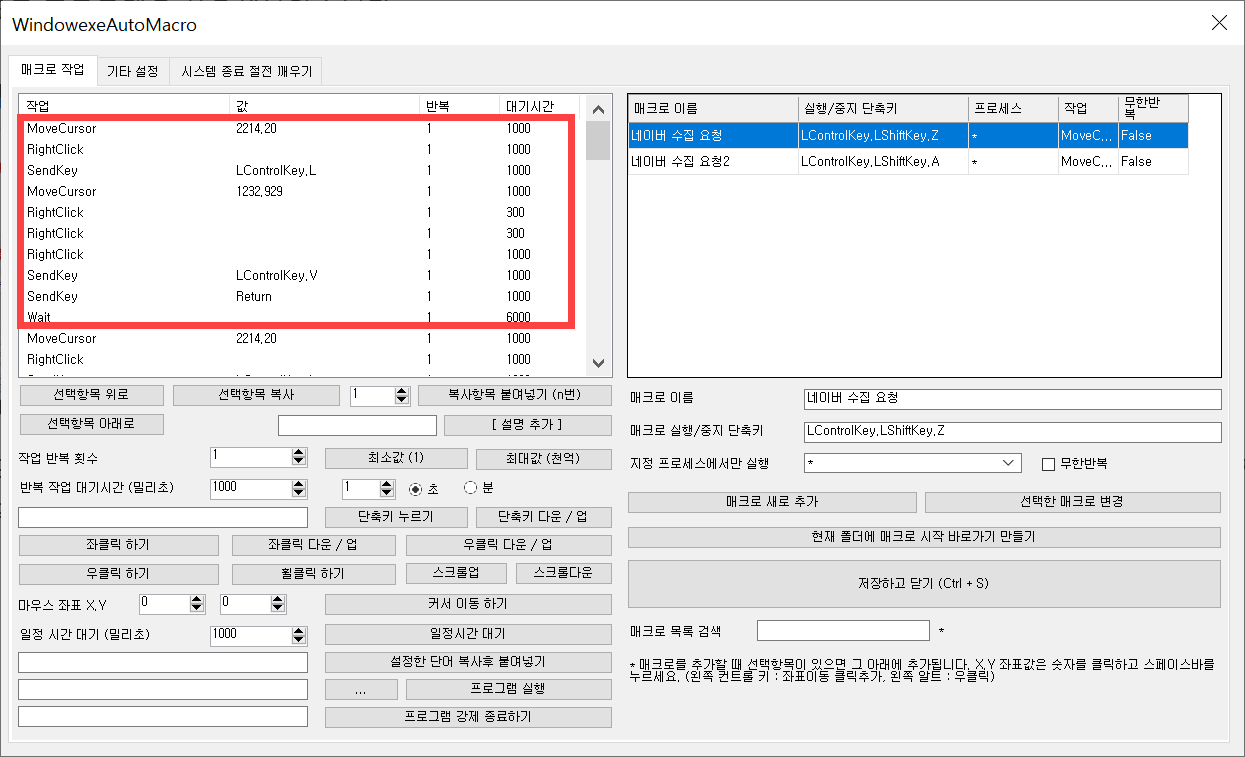Viewport: 1245px width, 757px height.
Task: Switch to the 기타 설정 tab
Action: point(132,71)
